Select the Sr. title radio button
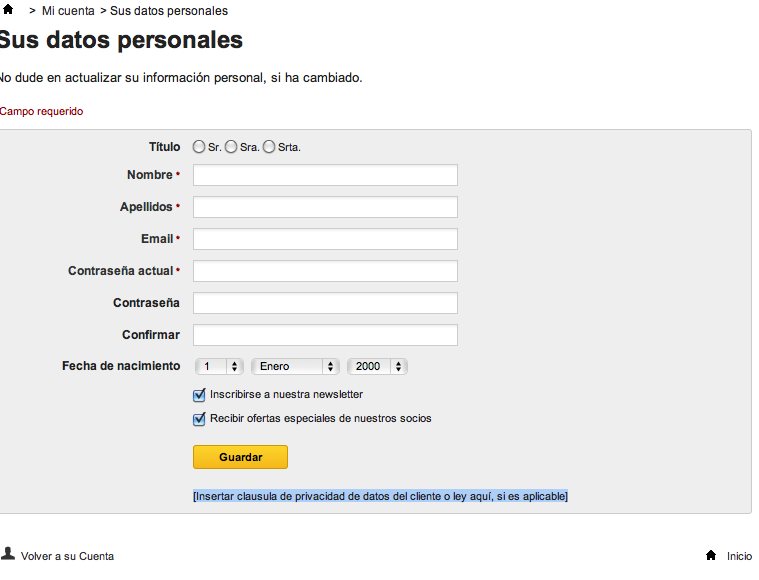This screenshot has width=759, height=580. click(199, 147)
